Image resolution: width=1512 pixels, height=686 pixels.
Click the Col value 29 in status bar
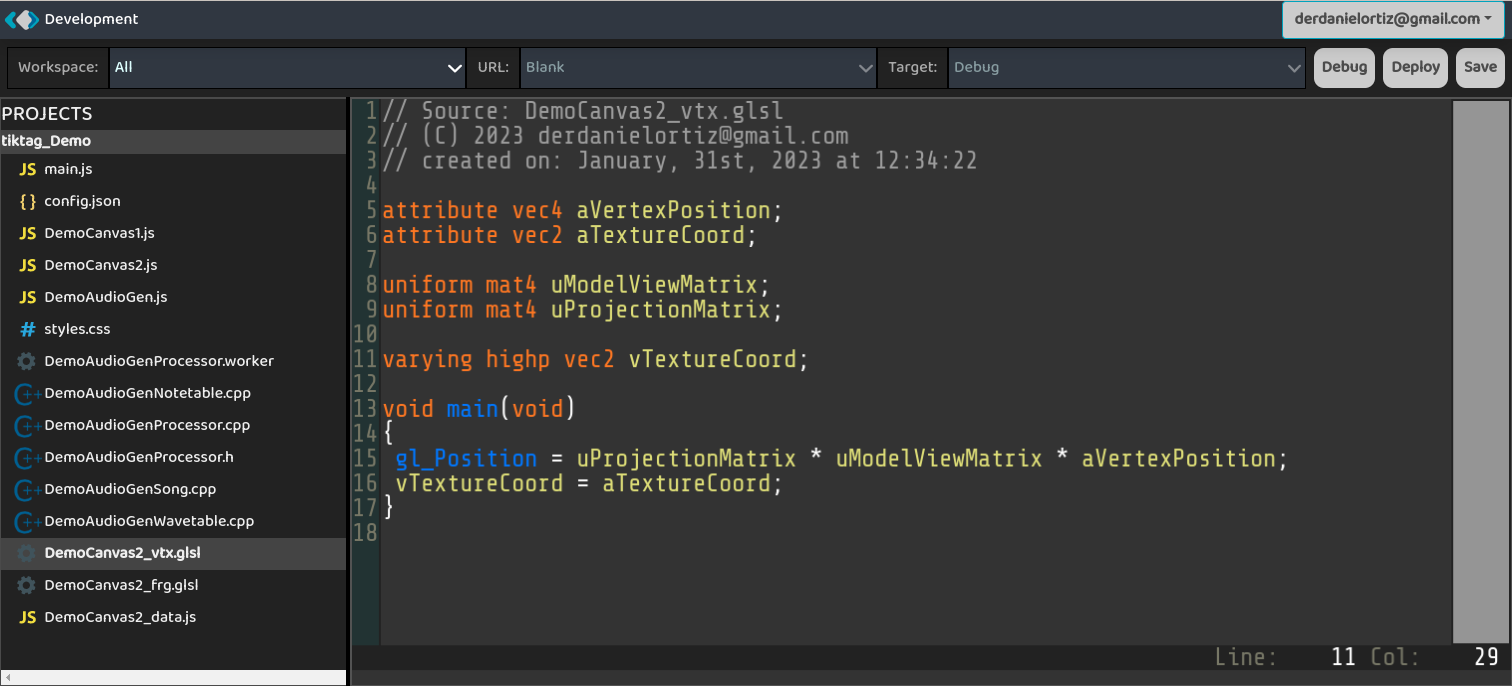pyautogui.click(x=1486, y=657)
